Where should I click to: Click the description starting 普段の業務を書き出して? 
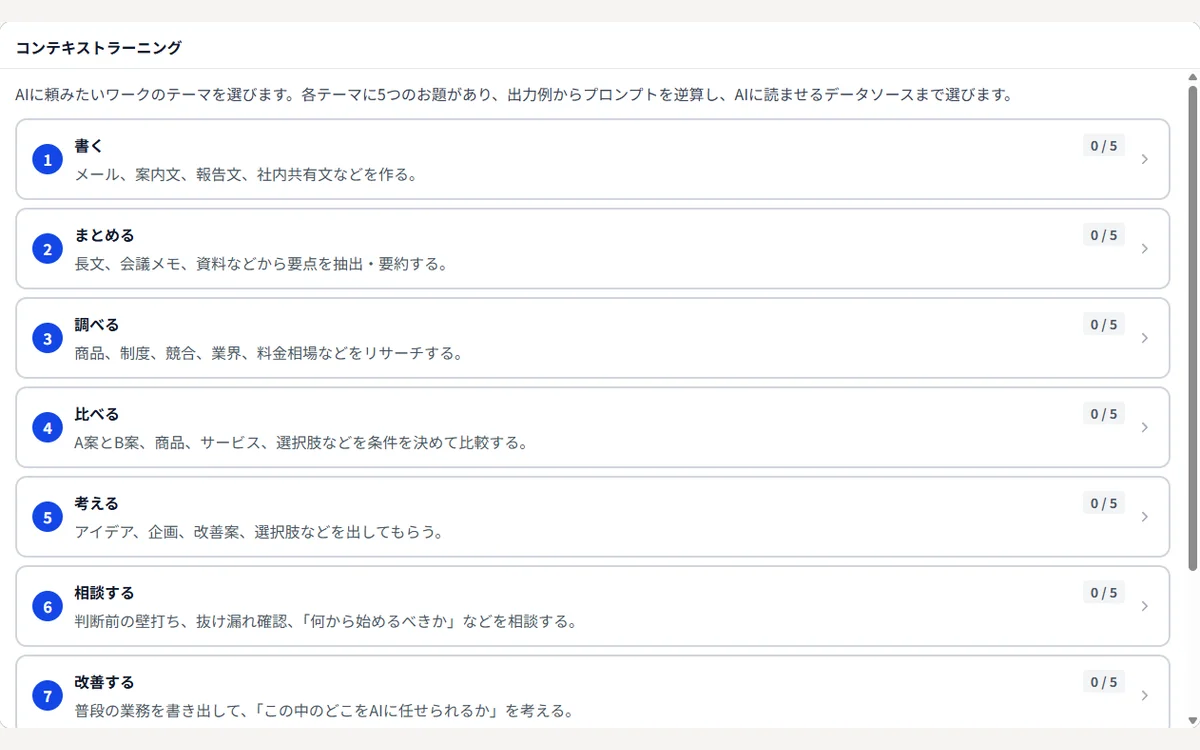[324, 711]
